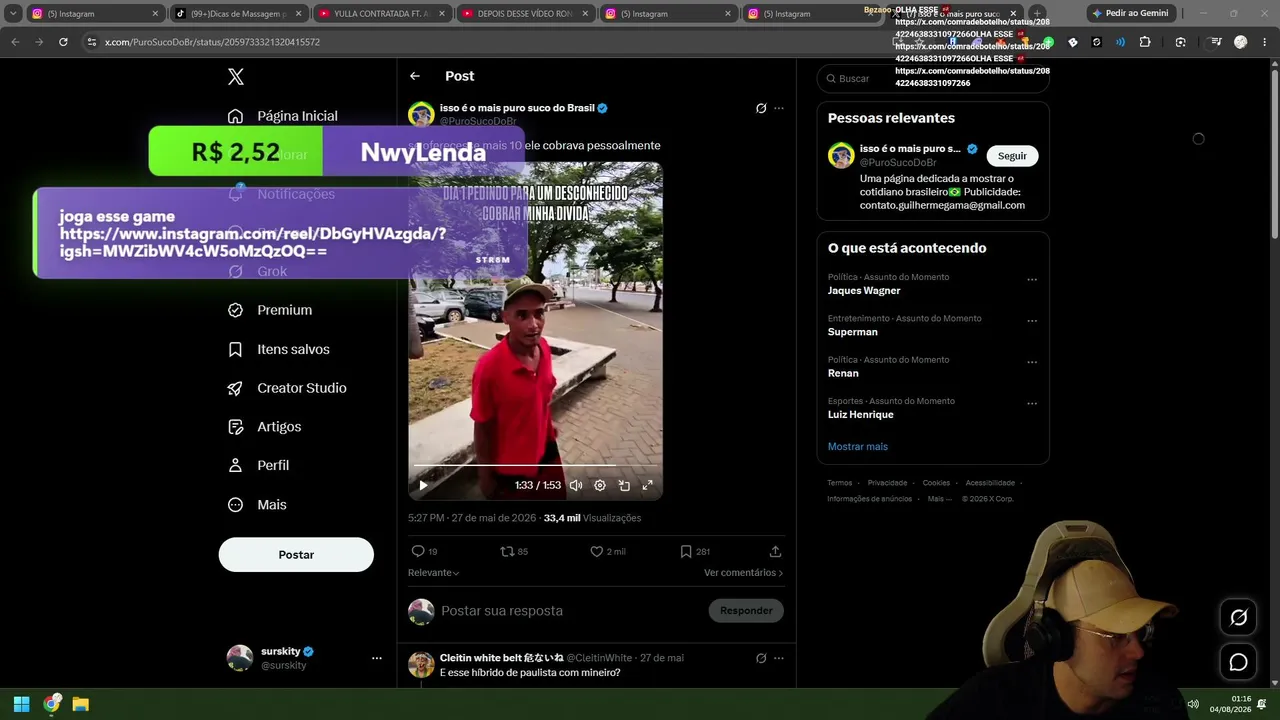Open the taskbar volume control
This screenshot has height=720, width=1280.
1192,704
